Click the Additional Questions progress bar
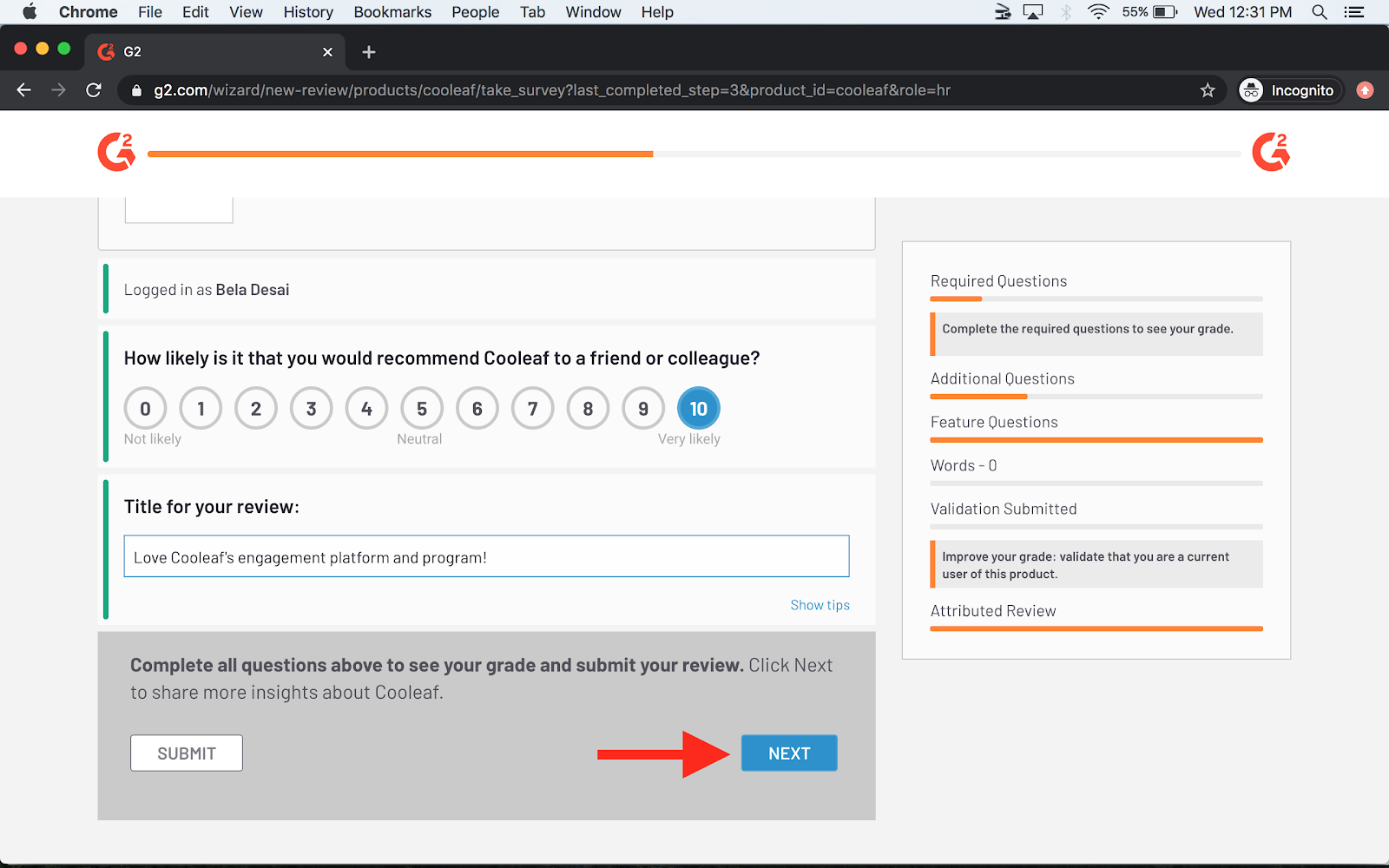 point(1096,397)
